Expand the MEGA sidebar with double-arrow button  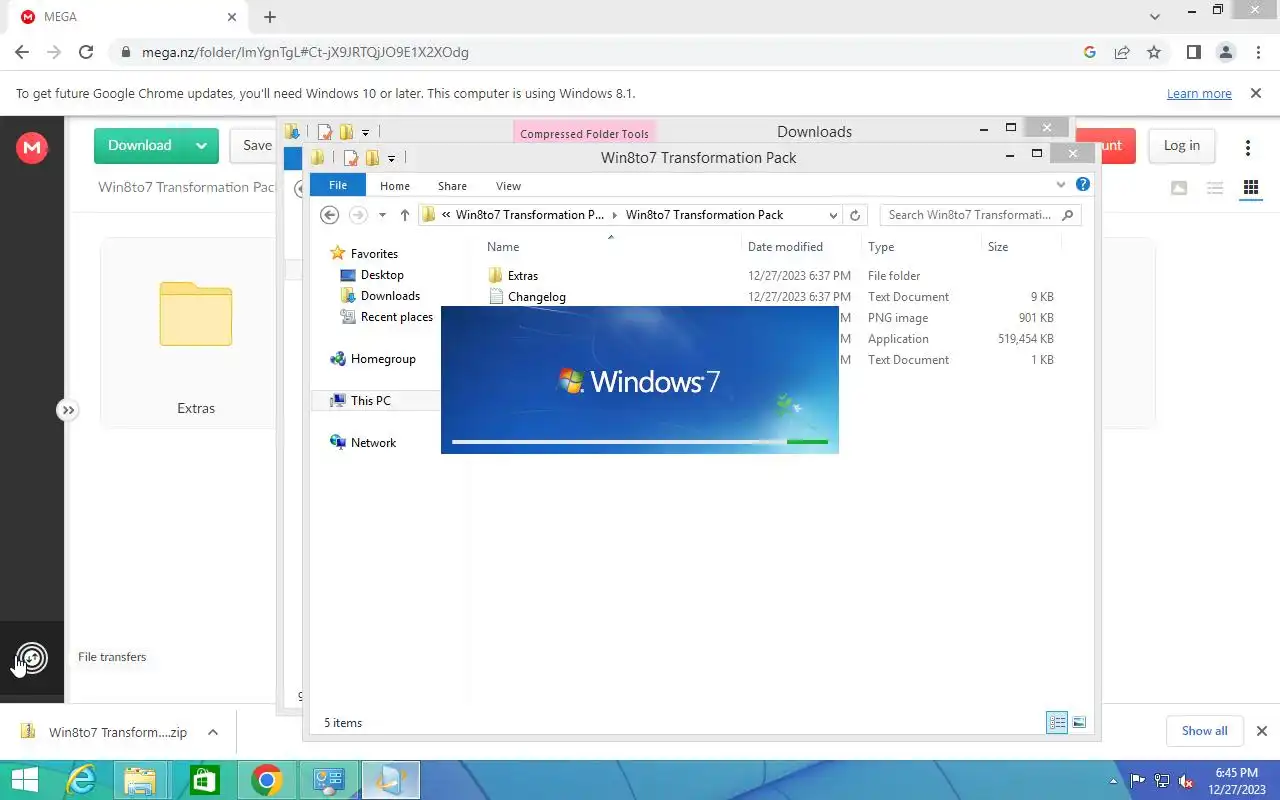(x=67, y=410)
